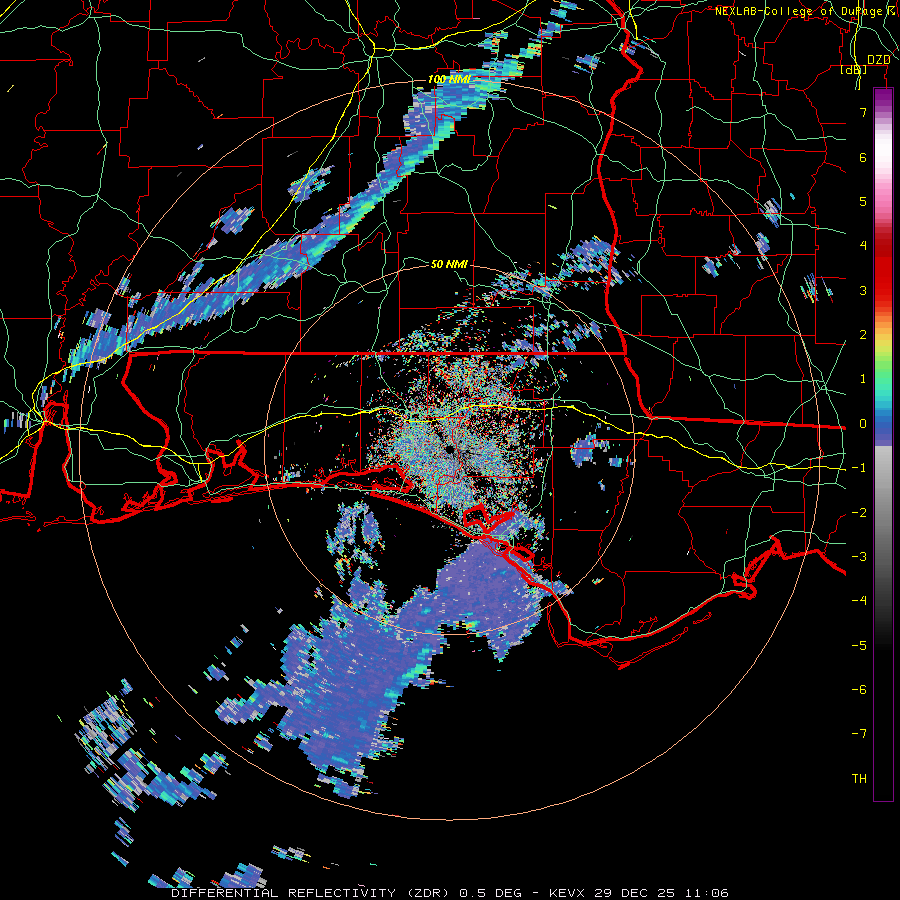This screenshot has width=900, height=900.
Task: Click the "TH" threshold label on the scale
Action: tap(859, 779)
